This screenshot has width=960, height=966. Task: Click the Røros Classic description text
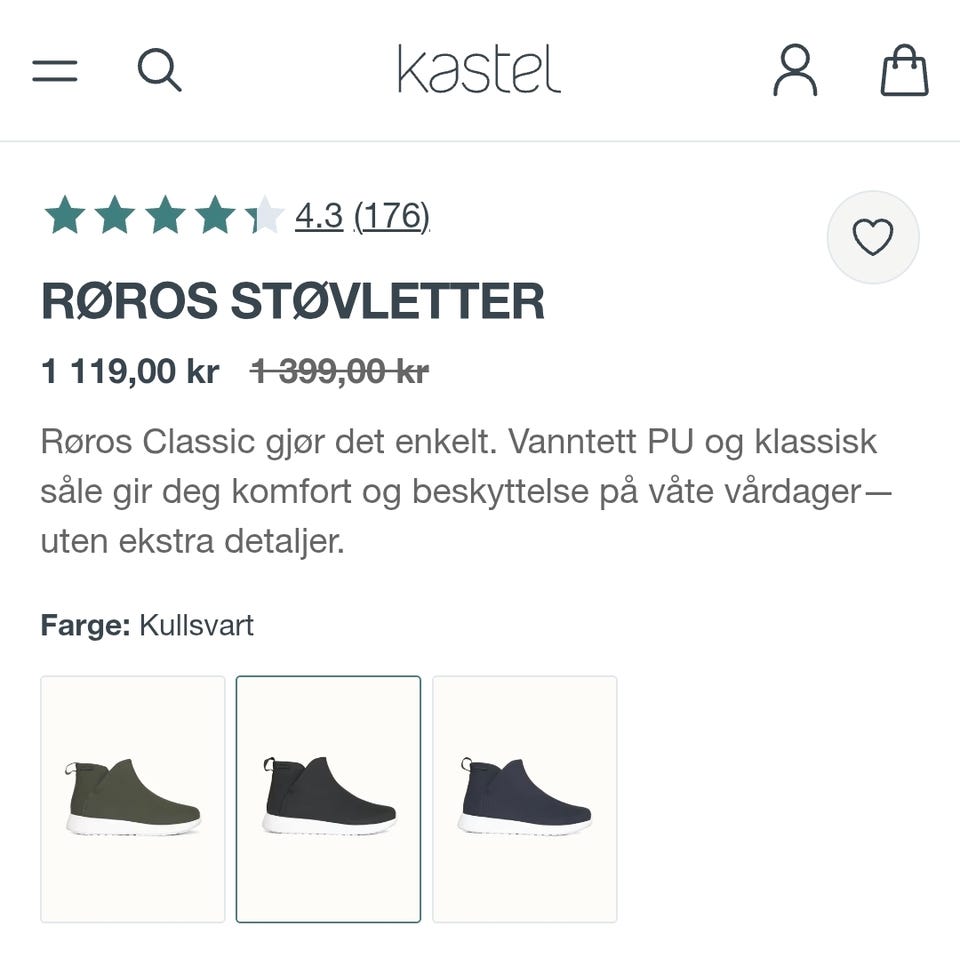[x=466, y=492]
